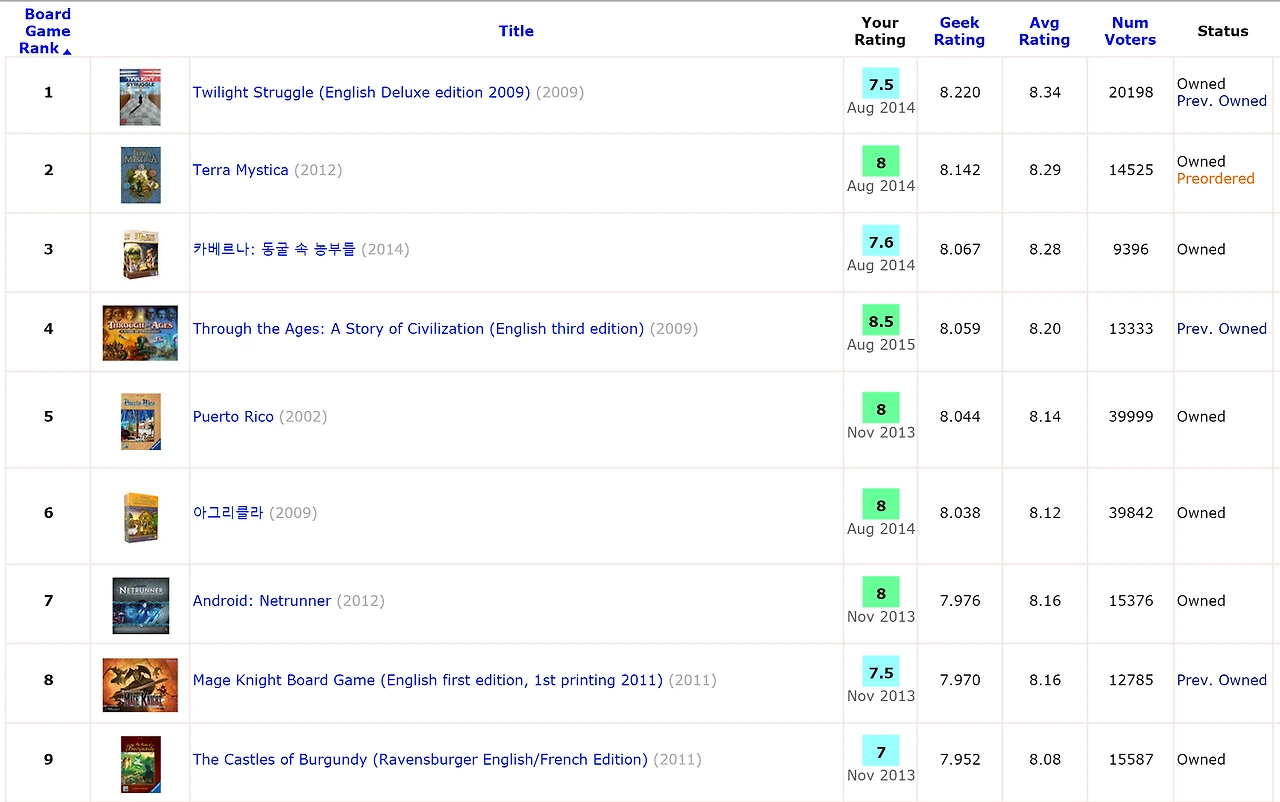This screenshot has height=802, width=1280.
Task: Open the Puerto Rico box thumbnail
Action: (140, 421)
